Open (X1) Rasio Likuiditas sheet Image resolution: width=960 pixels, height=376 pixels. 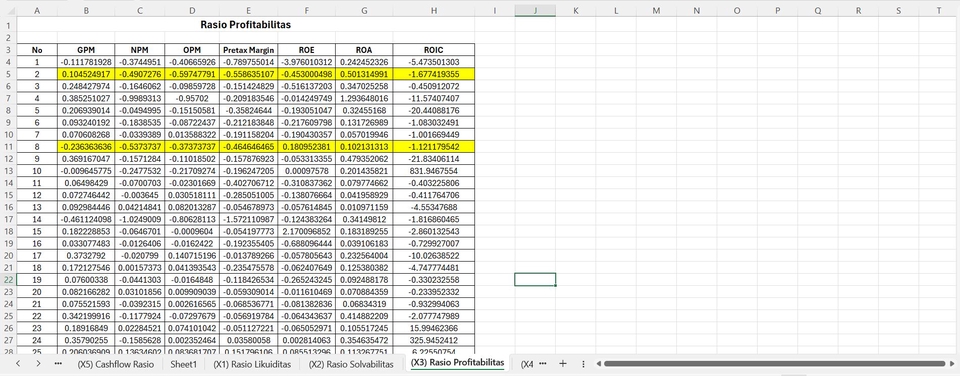point(252,363)
